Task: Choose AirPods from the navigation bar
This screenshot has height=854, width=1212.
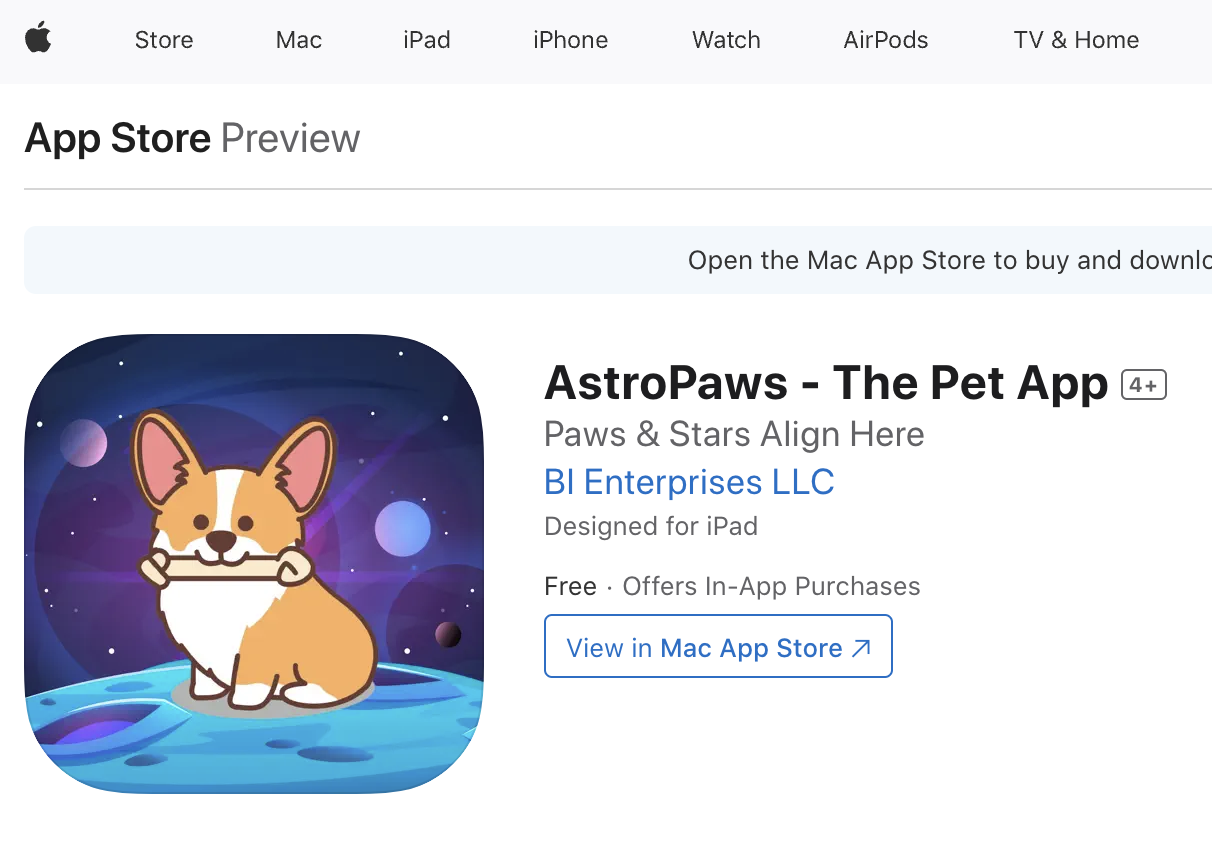Action: coord(886,40)
